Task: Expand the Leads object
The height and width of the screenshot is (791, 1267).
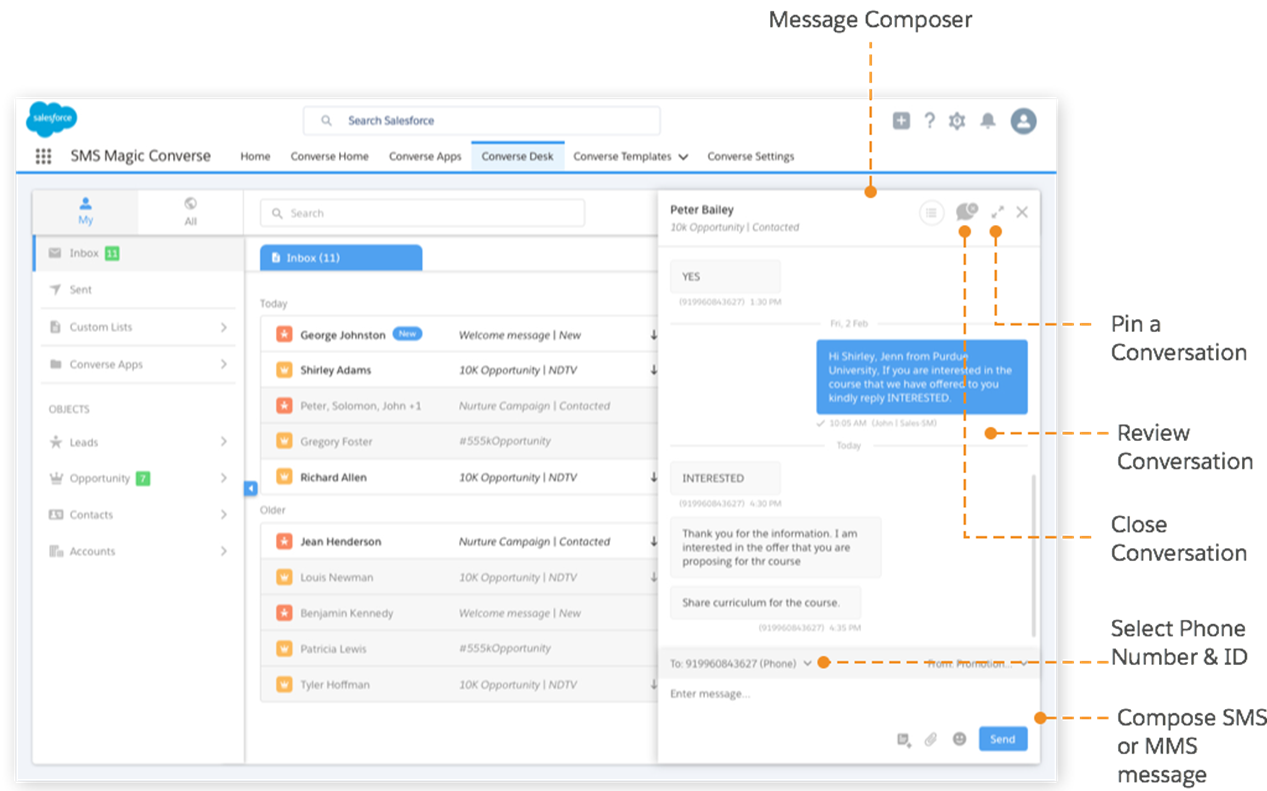Action: pos(223,442)
